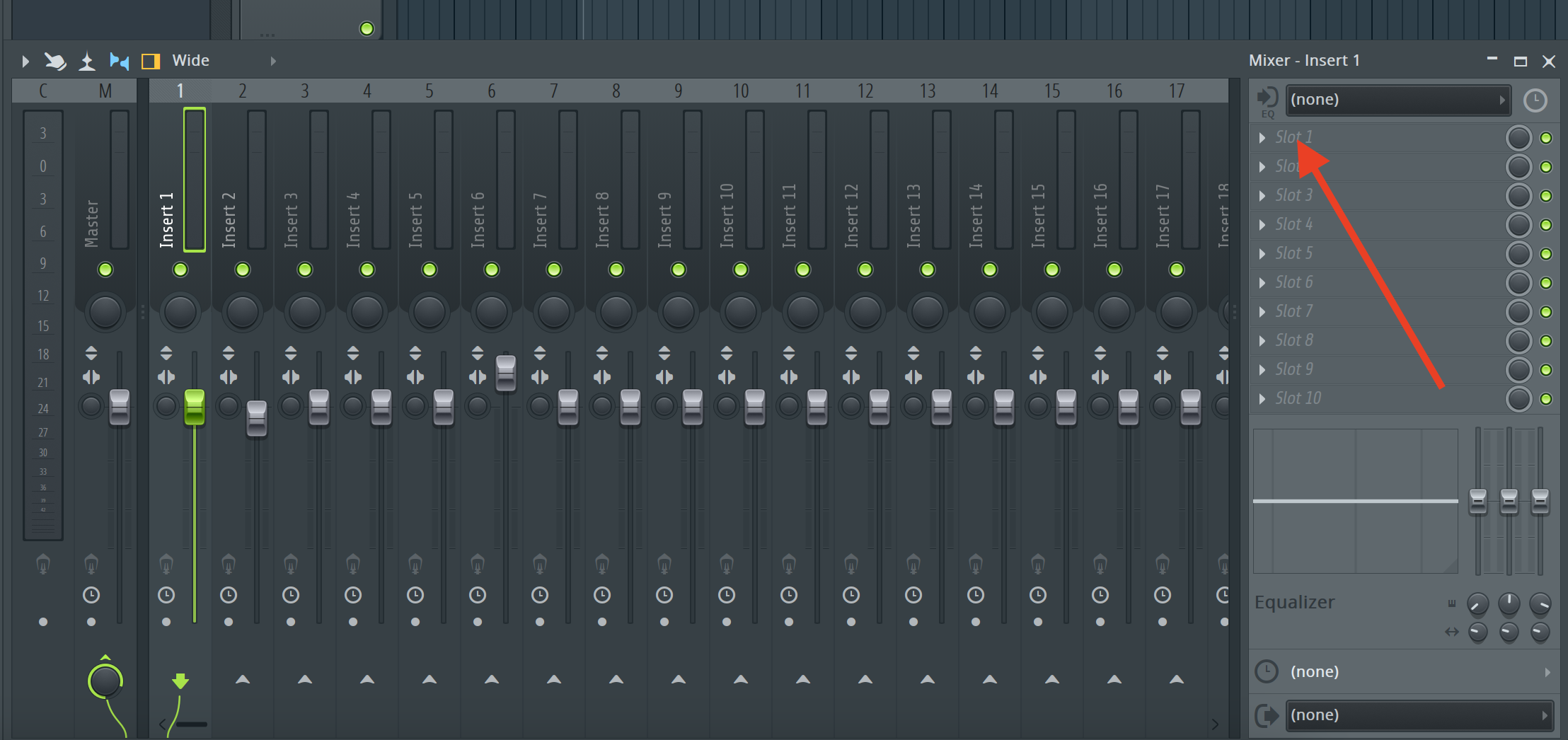1568x740 pixels.
Task: Swap left-right channels on Insert 5
Action: click(415, 377)
